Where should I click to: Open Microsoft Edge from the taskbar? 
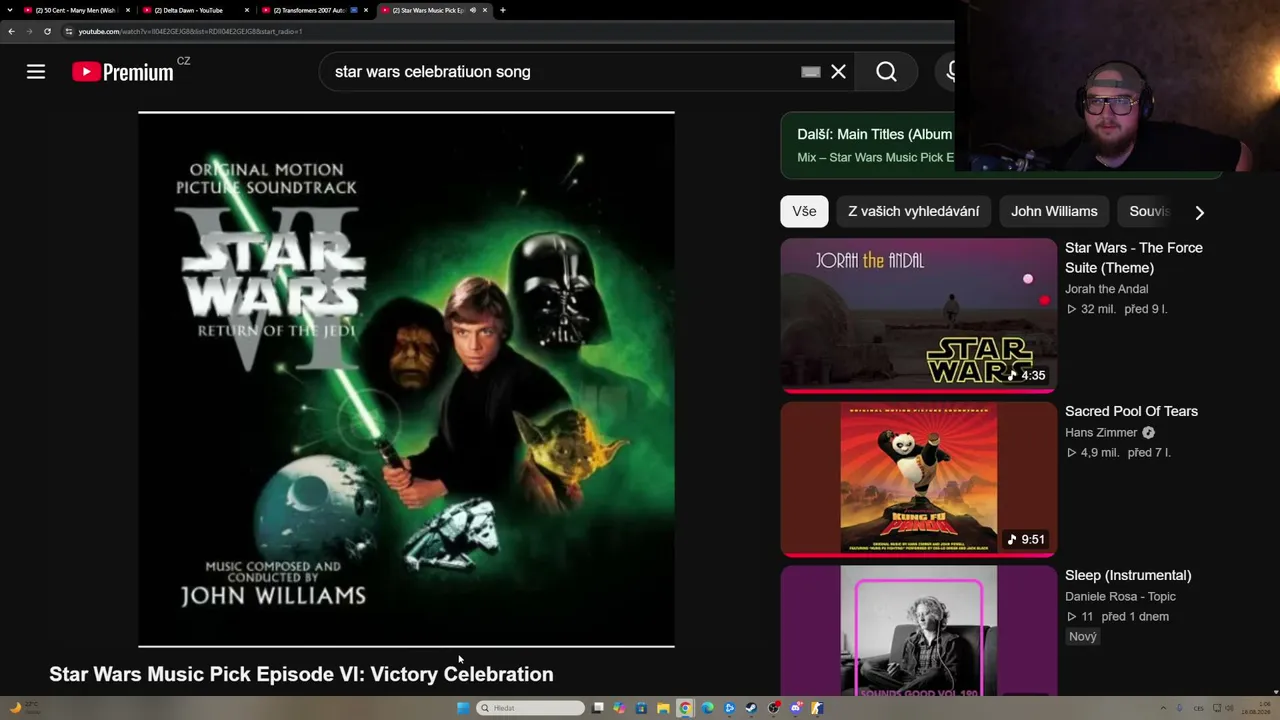[707, 708]
